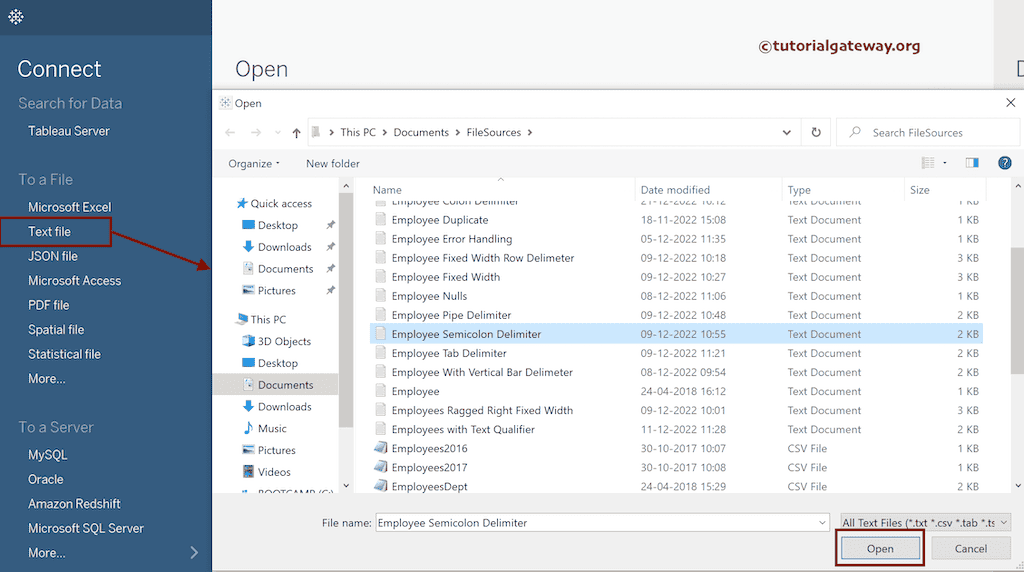Image resolution: width=1024 pixels, height=572 pixels.
Task: Sort by Name column header
Action: click(387, 190)
